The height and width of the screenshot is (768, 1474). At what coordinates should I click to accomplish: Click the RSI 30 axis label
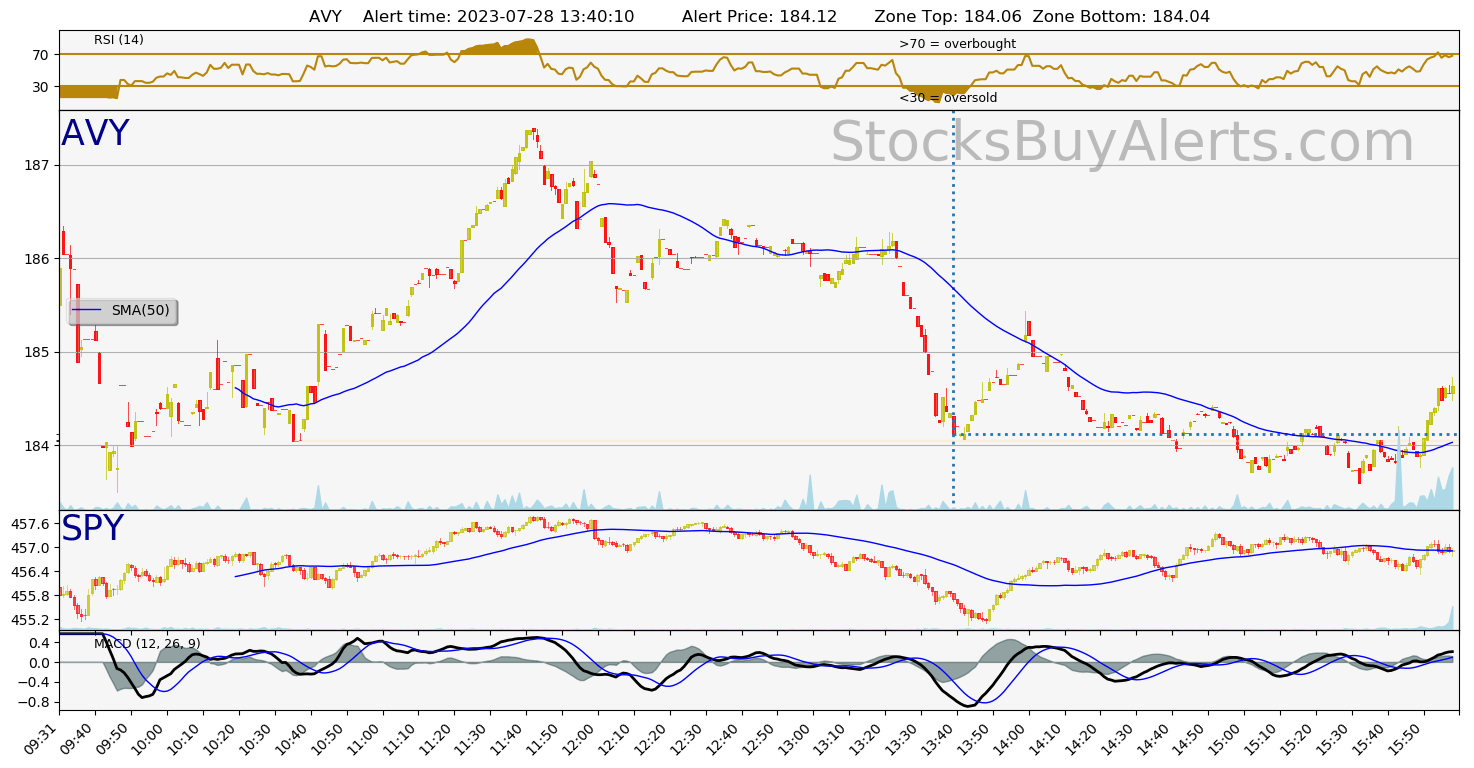tap(41, 87)
